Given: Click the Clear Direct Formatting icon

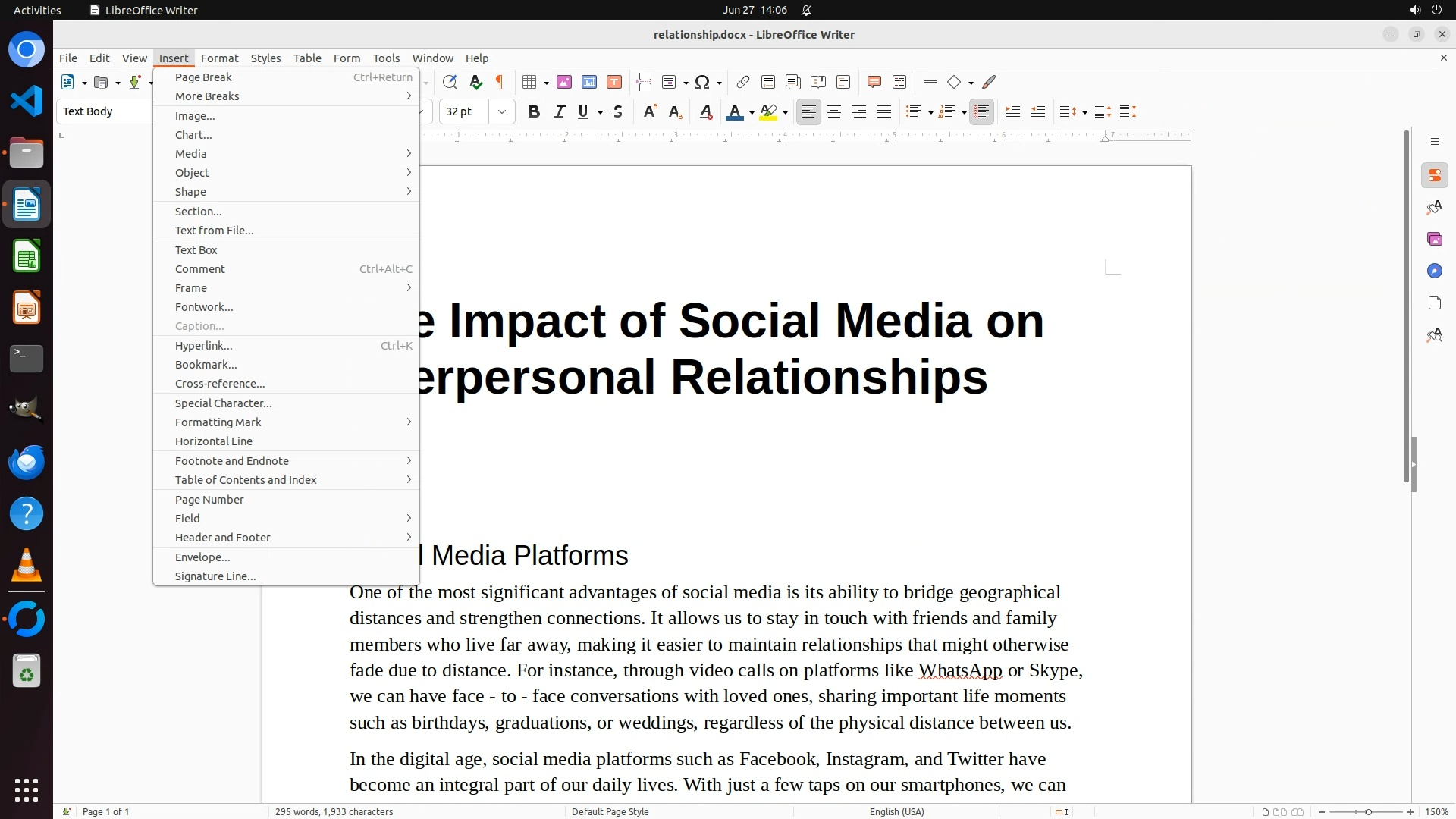Looking at the screenshot, I should (x=705, y=112).
